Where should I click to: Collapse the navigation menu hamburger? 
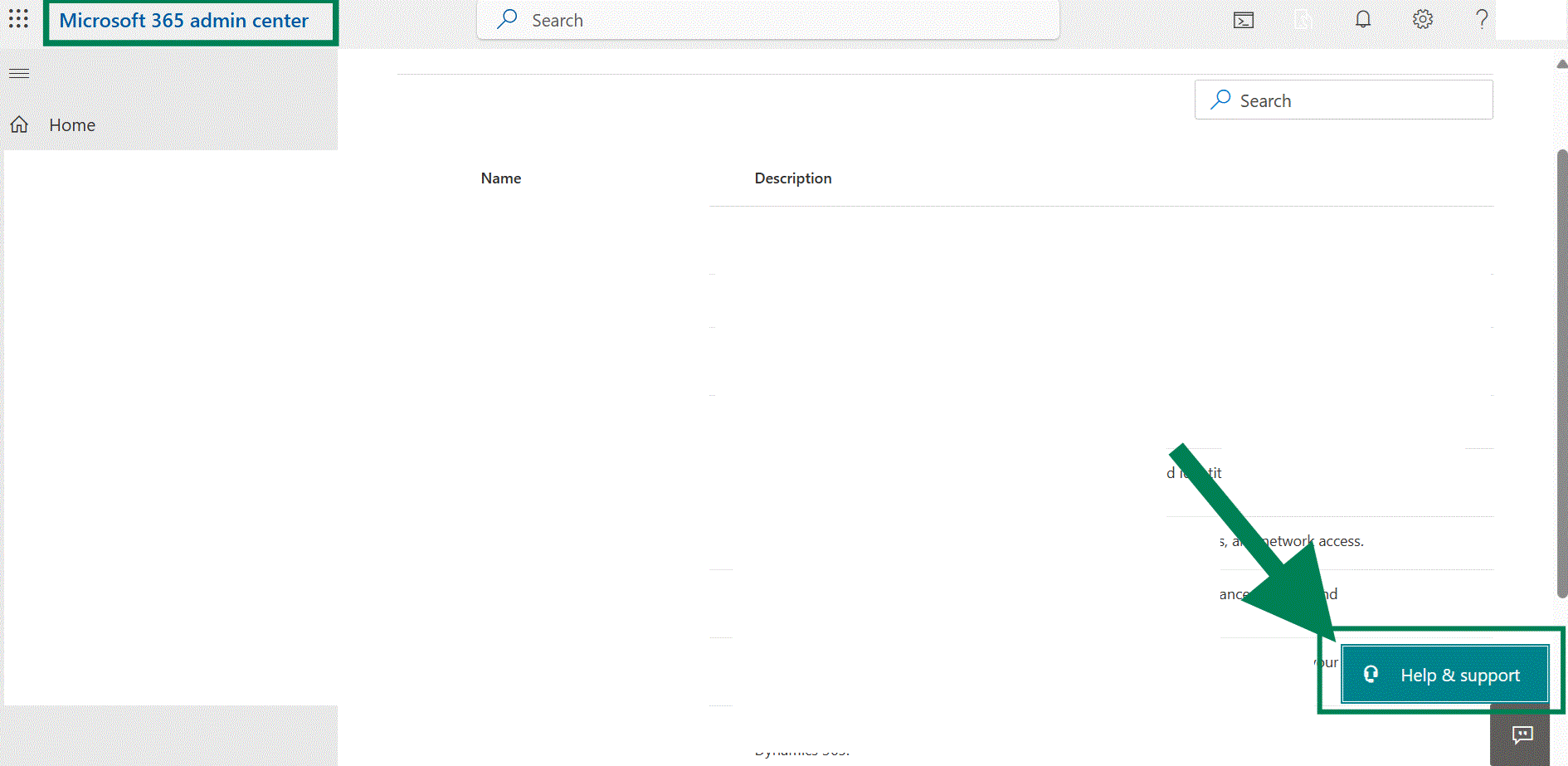point(19,73)
